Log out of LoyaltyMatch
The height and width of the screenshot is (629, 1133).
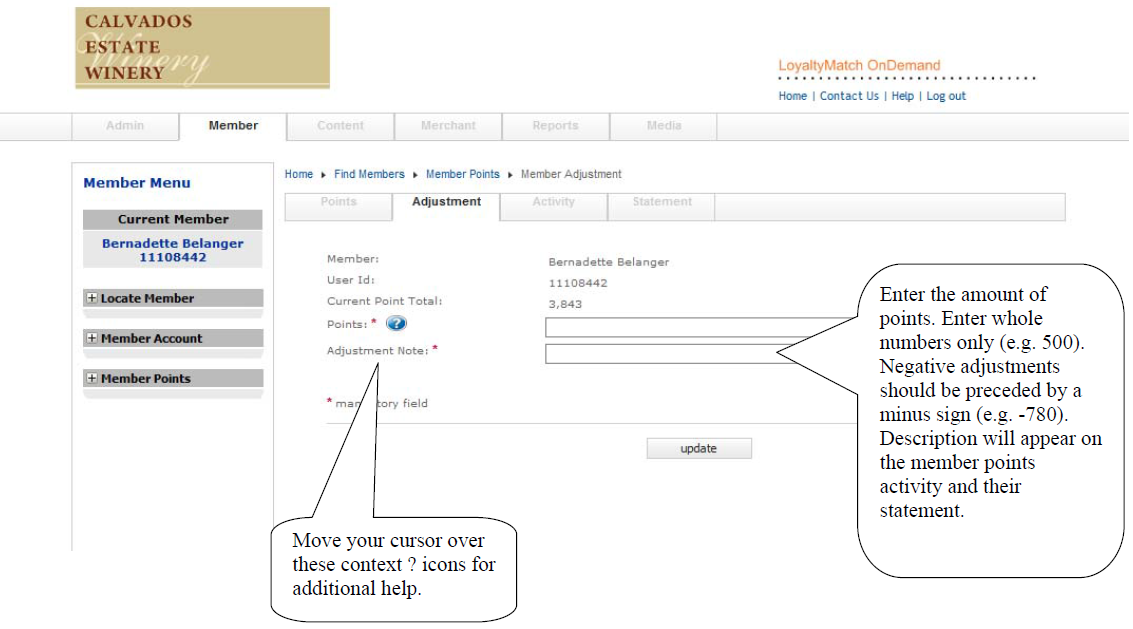point(946,95)
